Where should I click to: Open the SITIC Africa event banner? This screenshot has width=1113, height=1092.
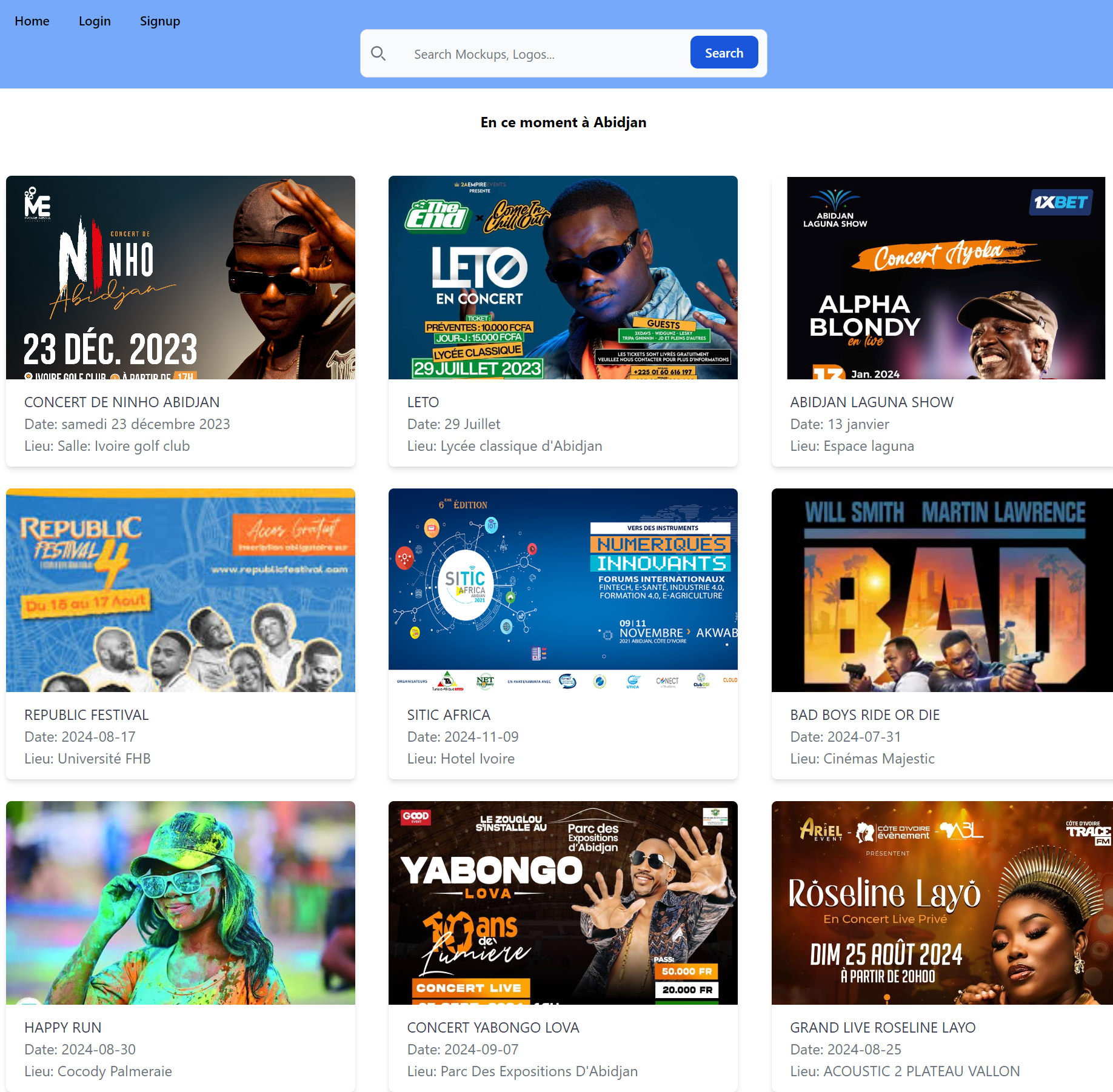563,590
